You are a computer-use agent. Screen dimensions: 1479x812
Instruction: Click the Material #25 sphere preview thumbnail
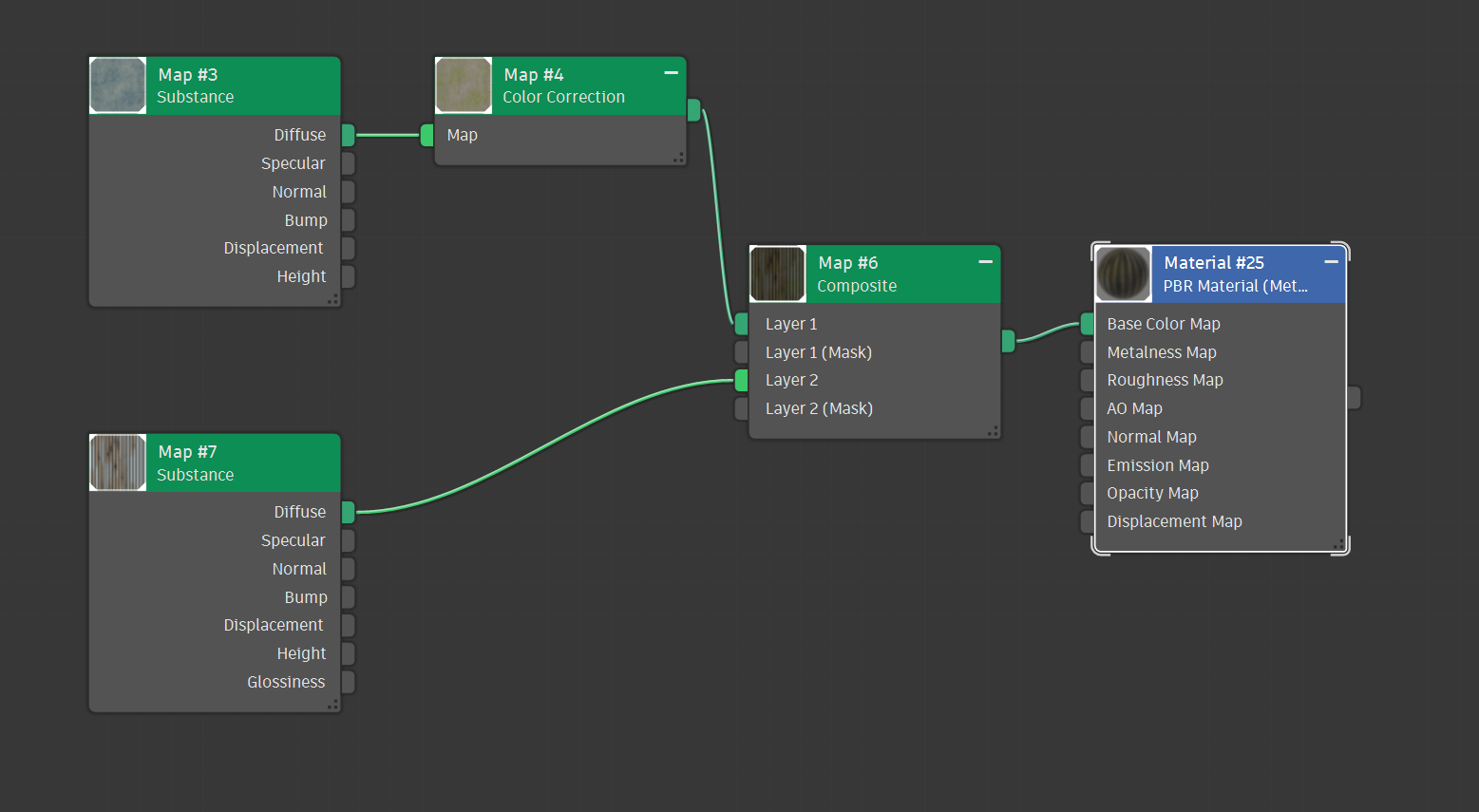1122,274
